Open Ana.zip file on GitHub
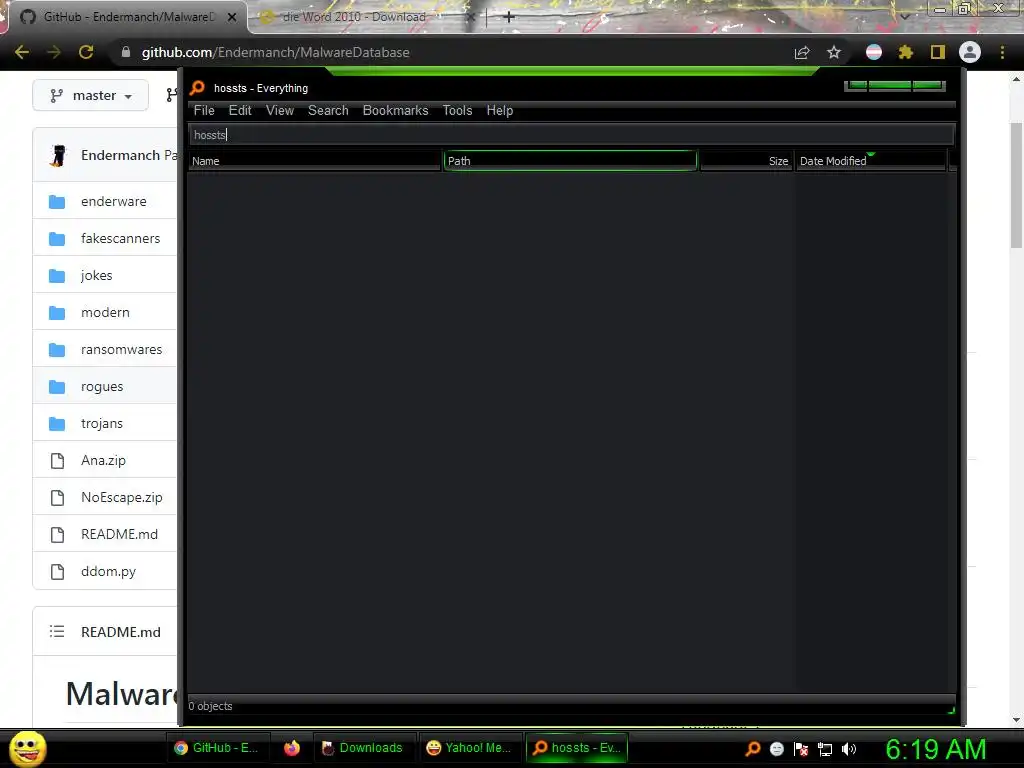Screen dimensions: 1024x768 [103, 460]
